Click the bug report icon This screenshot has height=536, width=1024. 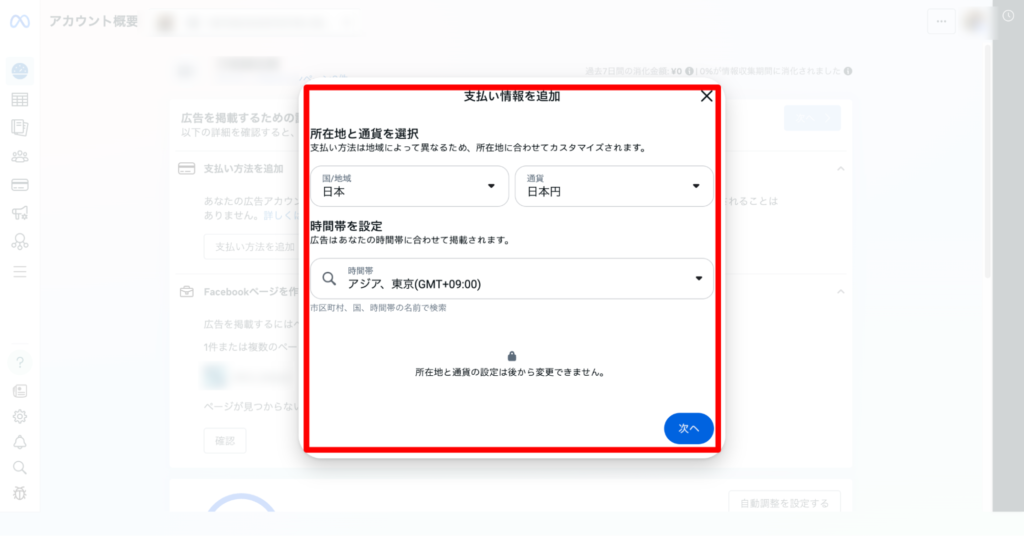click(20, 493)
